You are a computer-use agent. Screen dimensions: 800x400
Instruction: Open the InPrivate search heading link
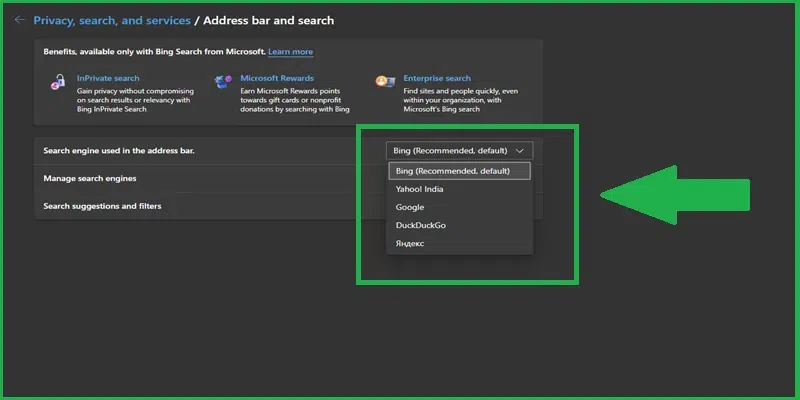(108, 78)
